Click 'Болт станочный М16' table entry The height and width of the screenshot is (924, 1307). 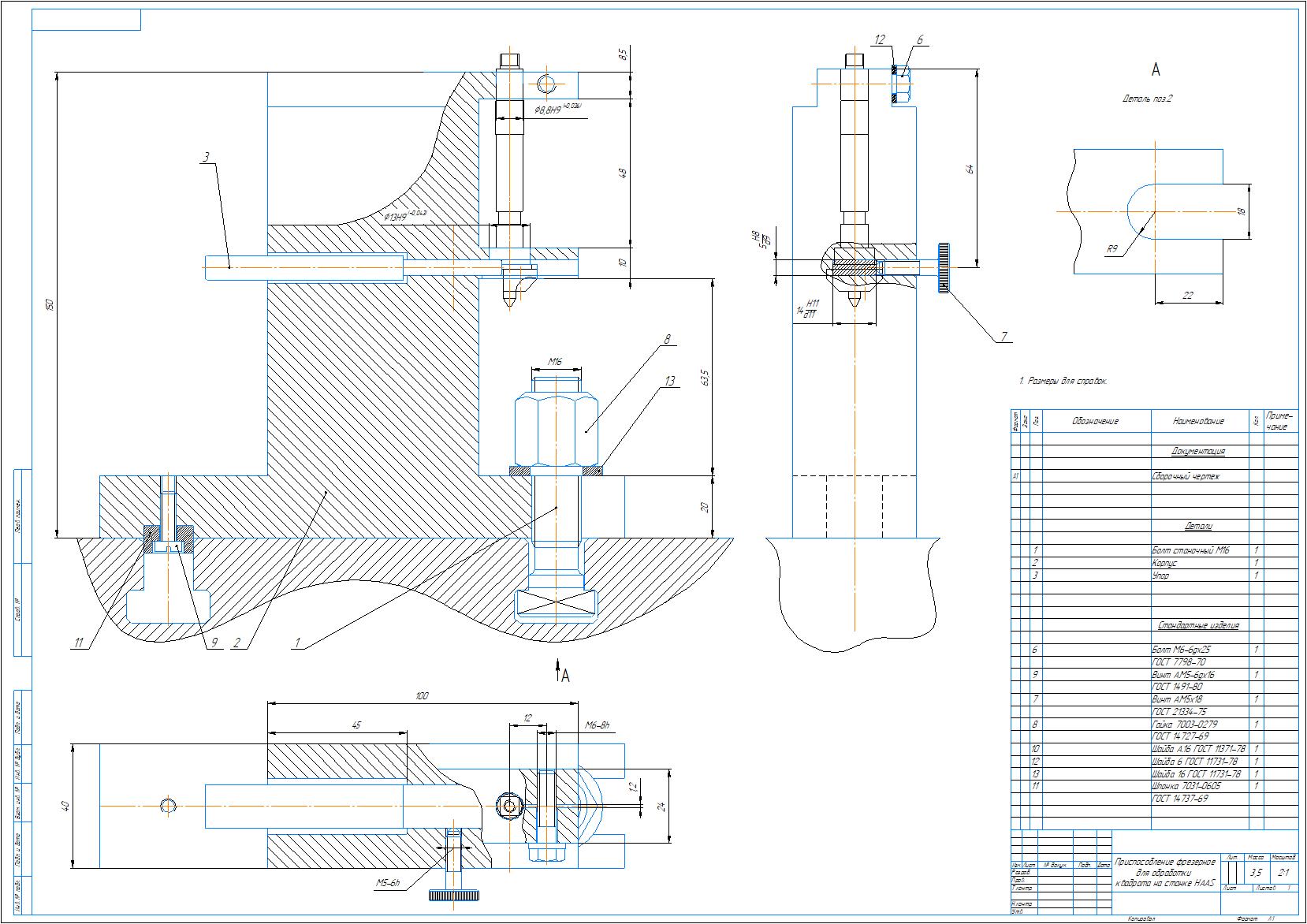(1190, 550)
